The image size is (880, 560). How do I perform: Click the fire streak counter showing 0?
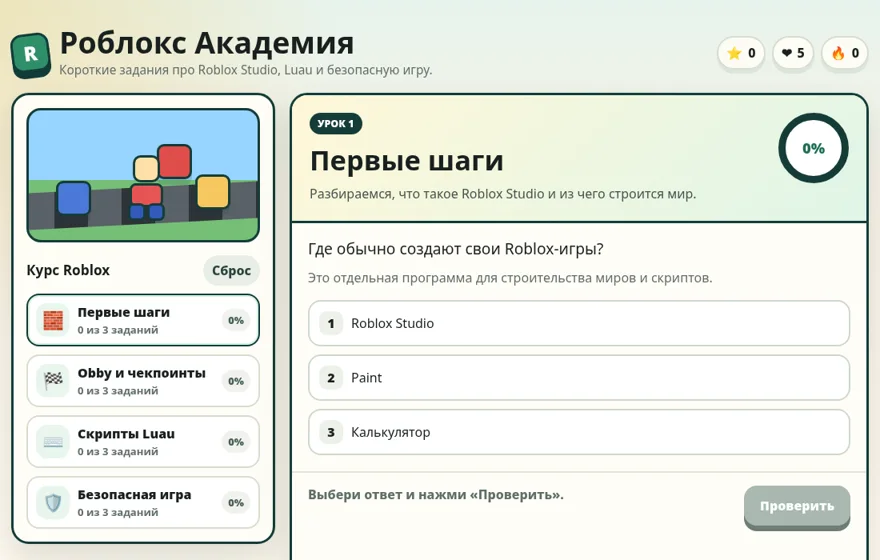tap(845, 53)
